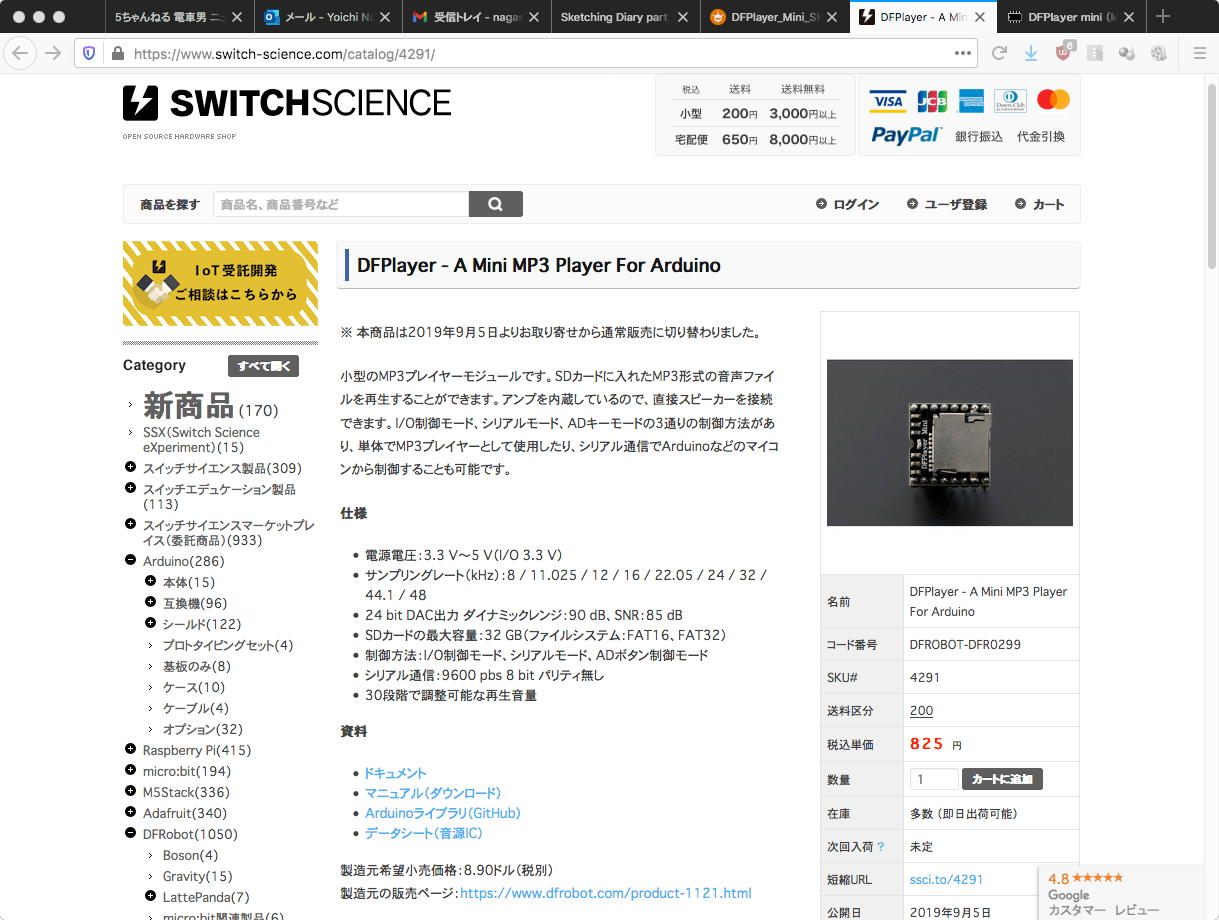Switch to the 受信トレイ Gmail tab
1219x920 pixels.
pos(476,17)
